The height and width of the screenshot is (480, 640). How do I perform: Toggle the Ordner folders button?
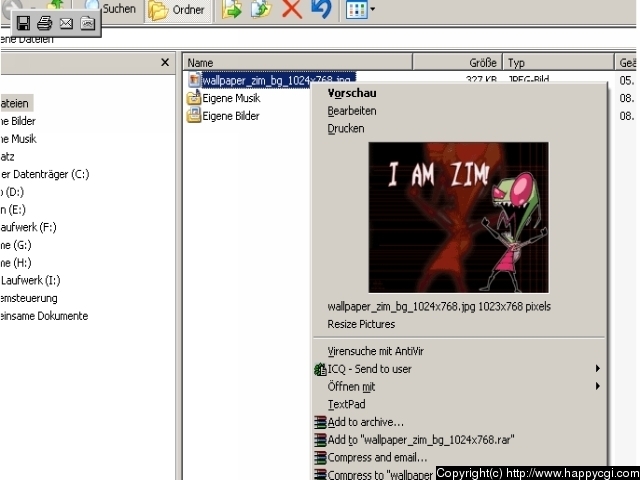click(x=178, y=10)
